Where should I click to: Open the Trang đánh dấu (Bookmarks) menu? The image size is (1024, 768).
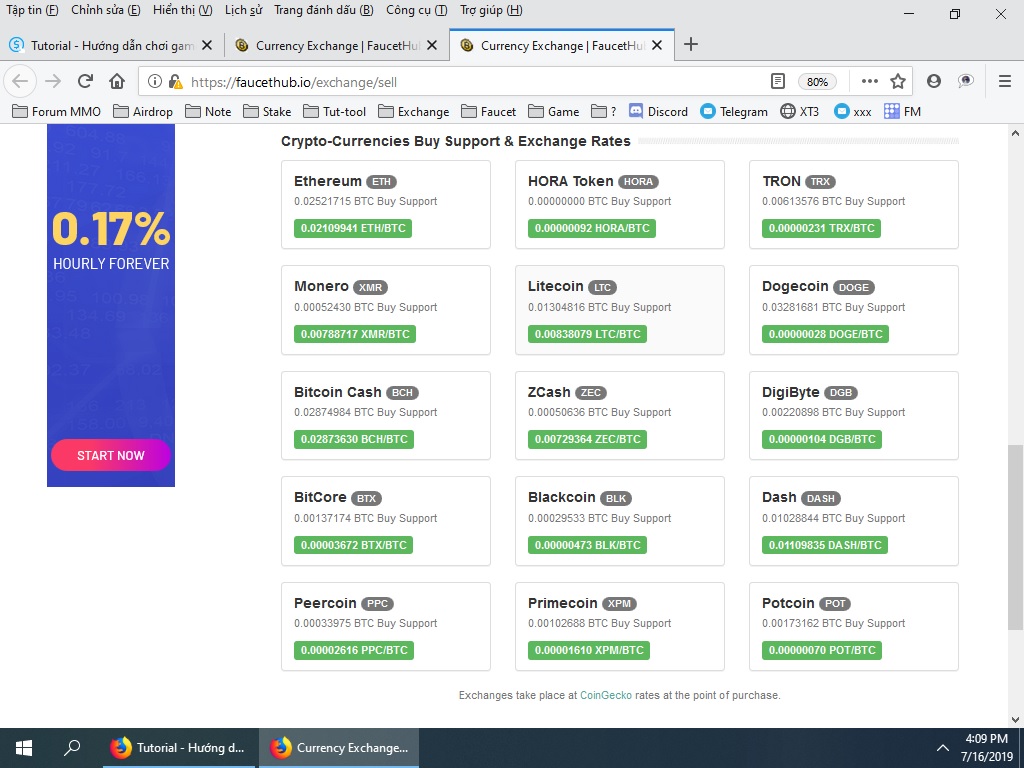[x=324, y=10]
